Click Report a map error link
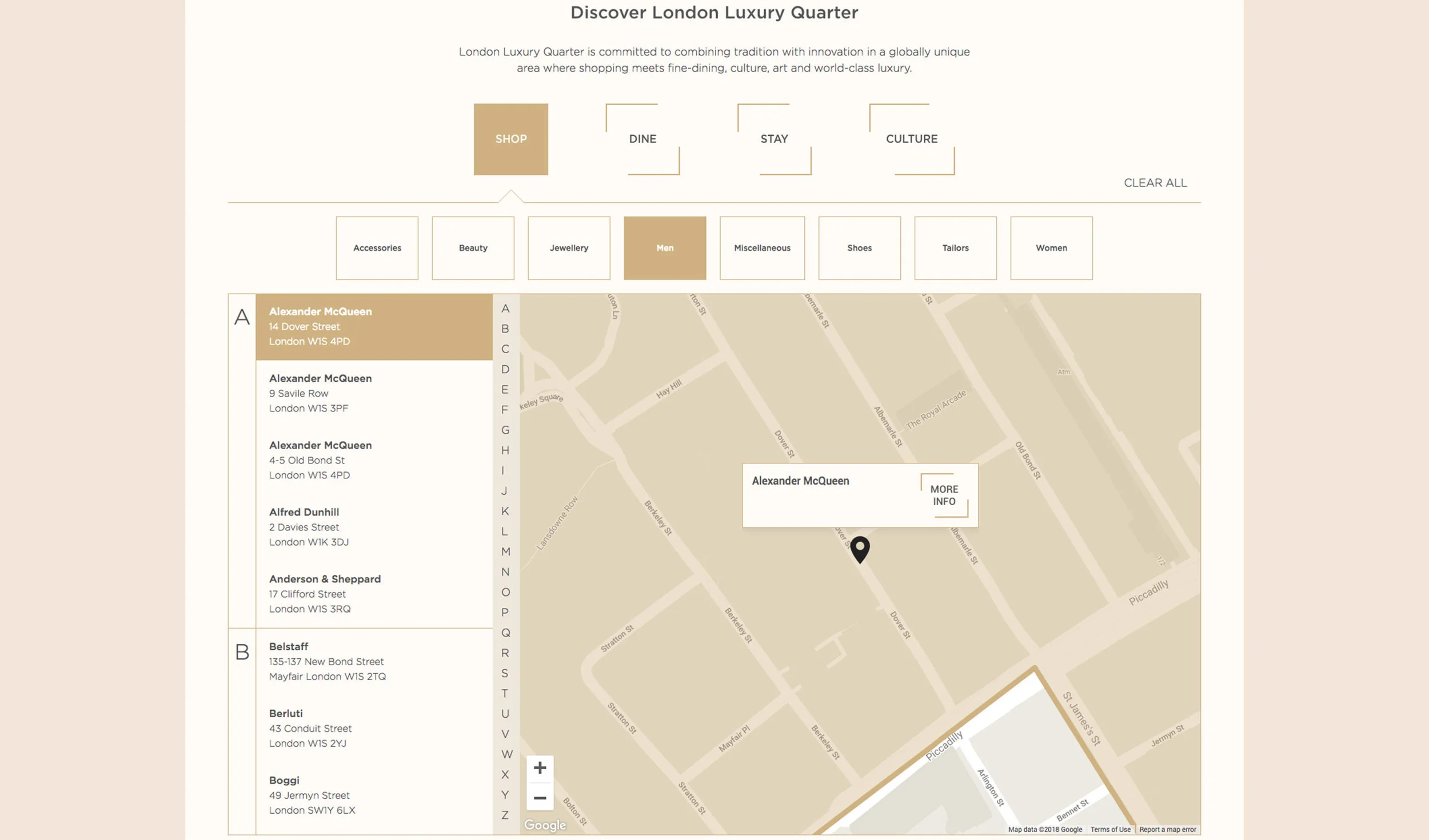 [1167, 830]
